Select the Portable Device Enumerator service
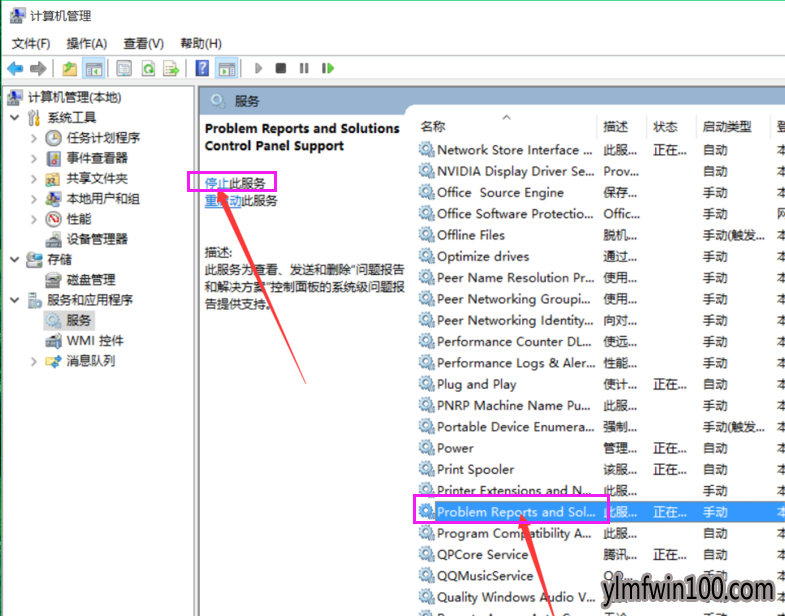The width and height of the screenshot is (785, 616). [x=515, y=427]
